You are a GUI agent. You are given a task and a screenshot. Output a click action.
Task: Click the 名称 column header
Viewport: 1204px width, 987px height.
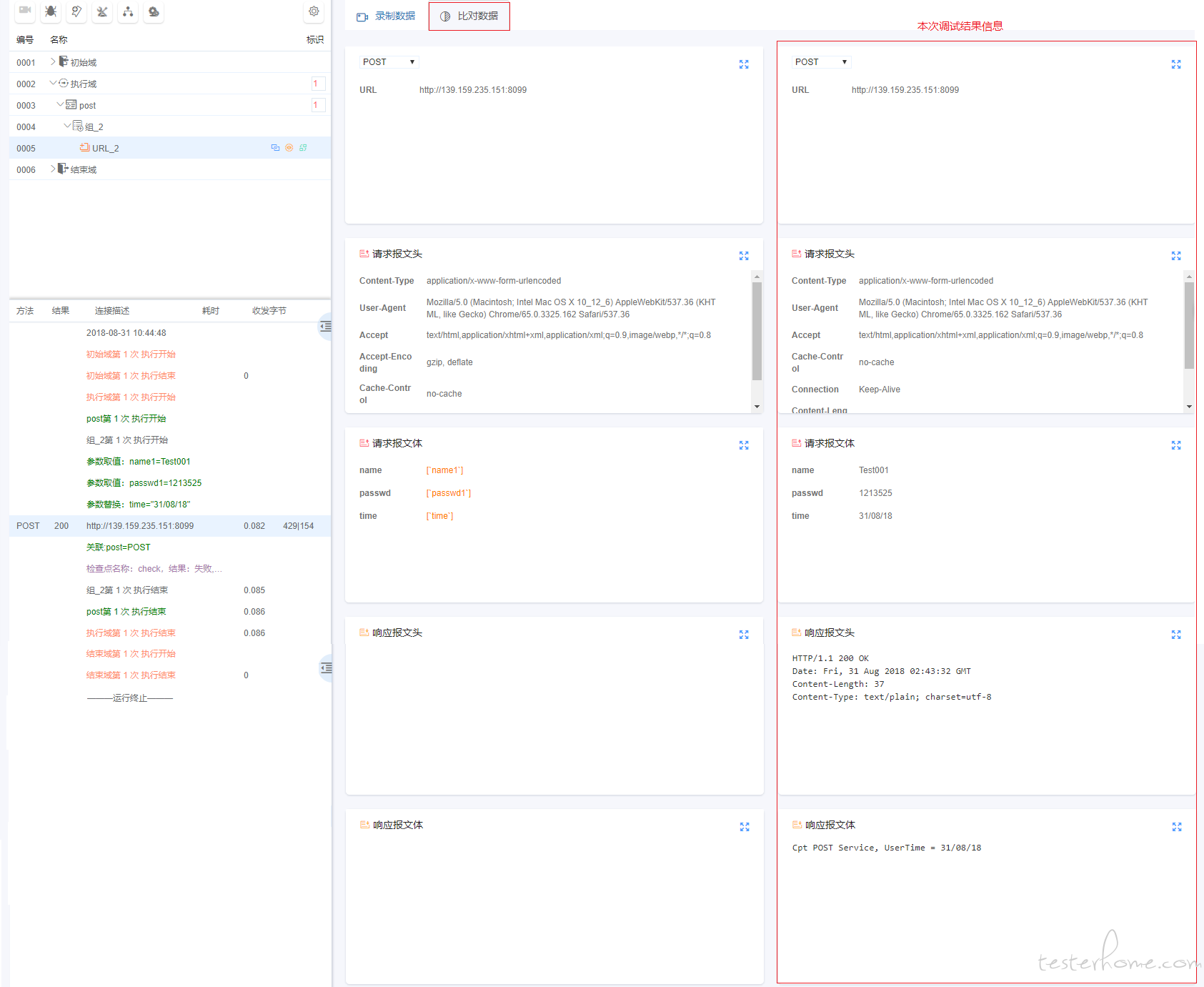click(59, 40)
